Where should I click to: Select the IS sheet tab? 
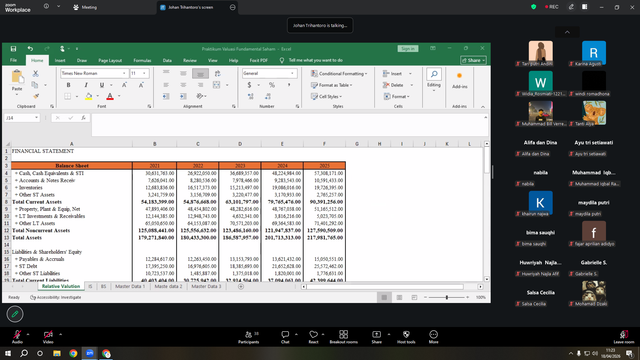tap(90, 287)
